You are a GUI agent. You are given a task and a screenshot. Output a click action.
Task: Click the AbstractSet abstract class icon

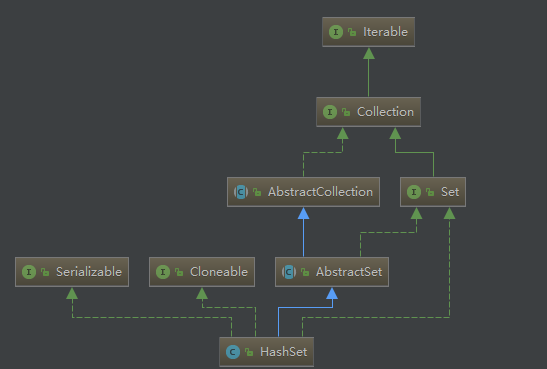tap(289, 272)
